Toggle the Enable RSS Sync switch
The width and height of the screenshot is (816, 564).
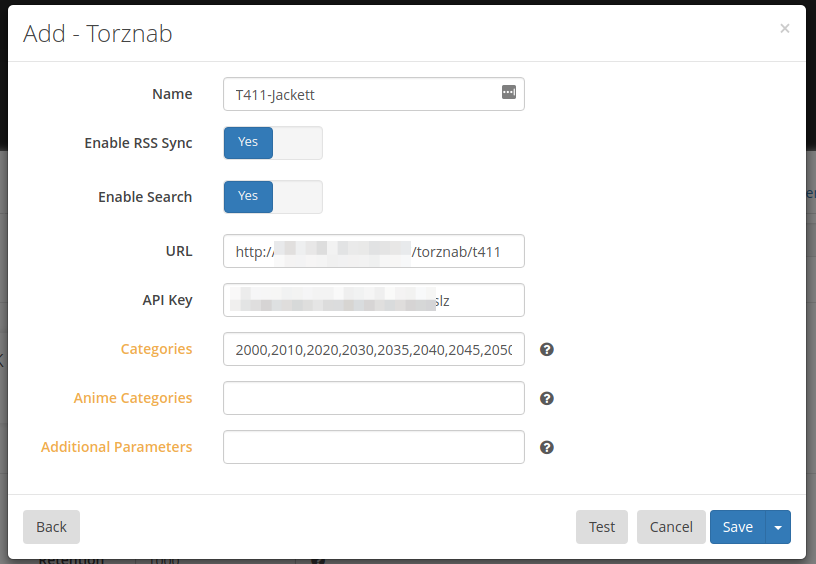point(273,143)
